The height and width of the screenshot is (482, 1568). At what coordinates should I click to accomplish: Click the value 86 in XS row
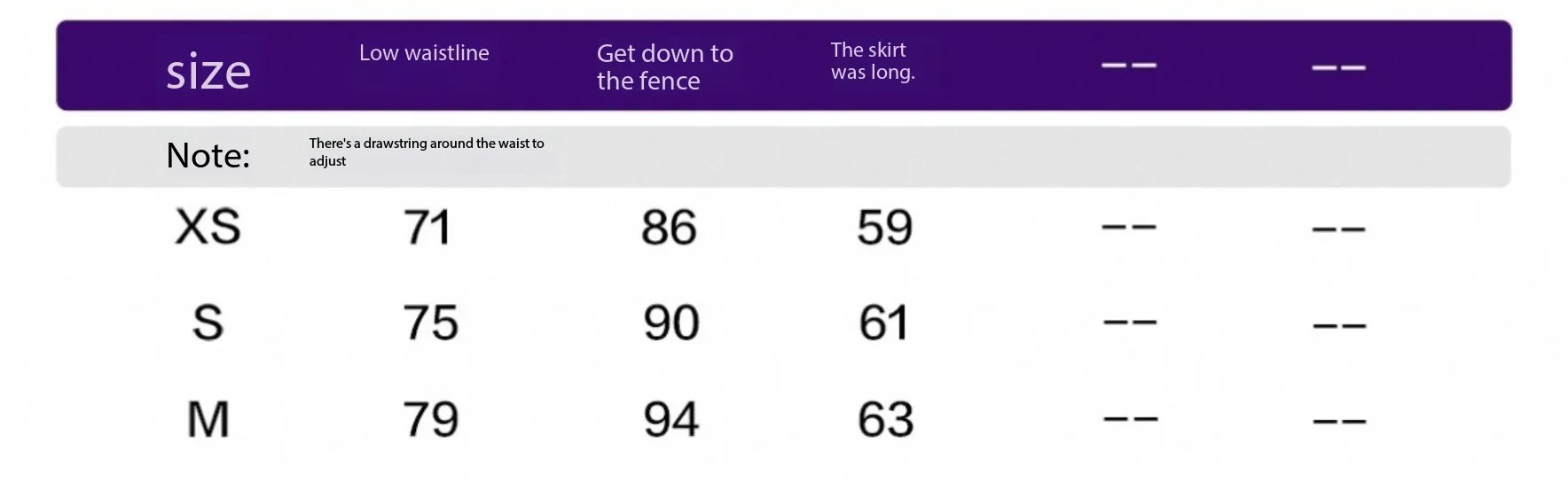pyautogui.click(x=669, y=227)
